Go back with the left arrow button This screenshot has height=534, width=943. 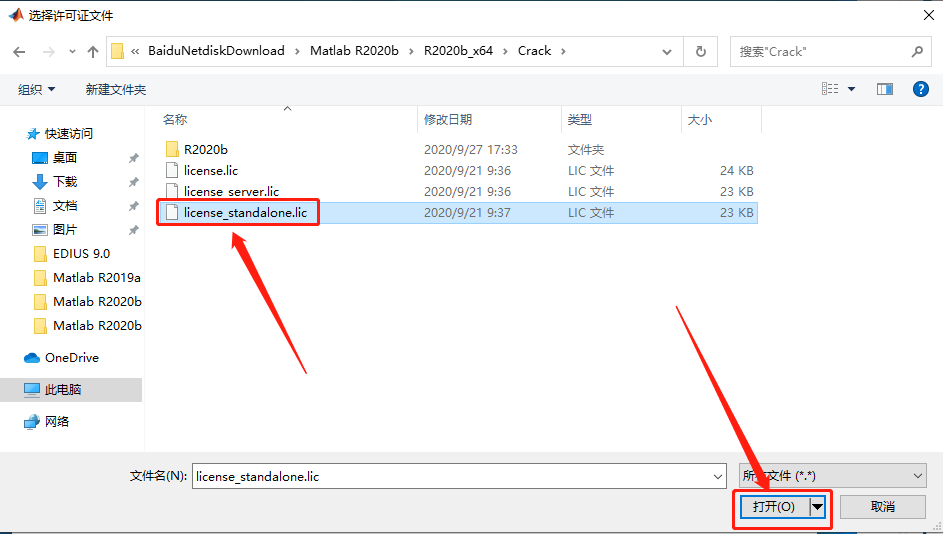[19, 52]
